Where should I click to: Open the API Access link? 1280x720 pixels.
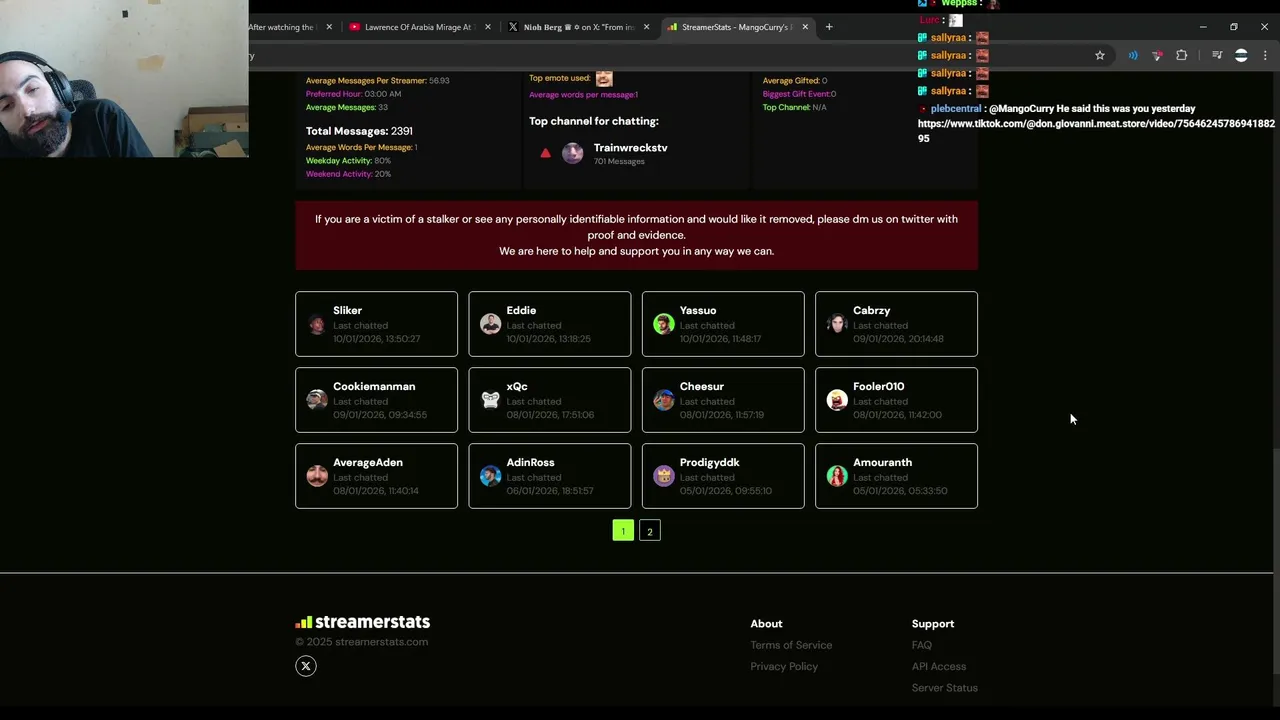coord(939,666)
